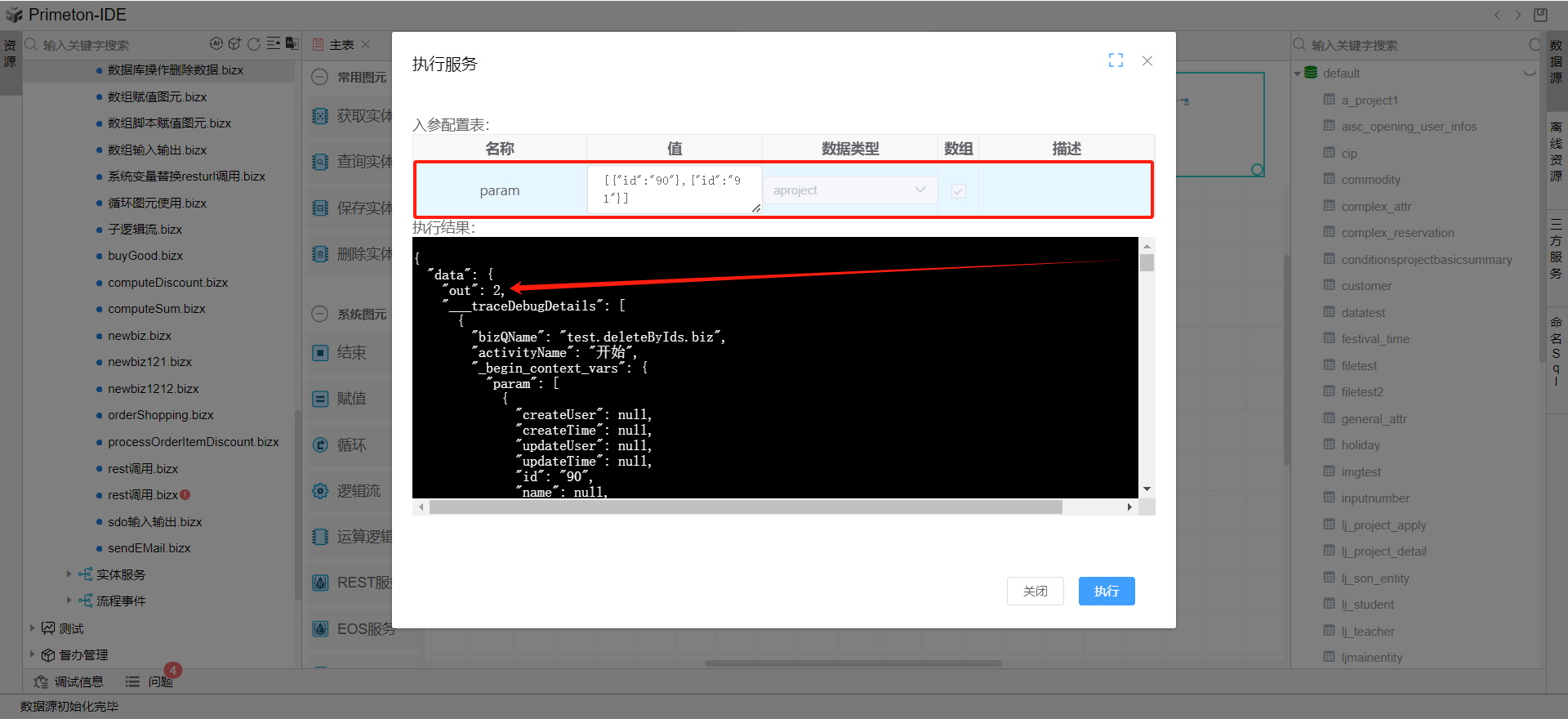Click the language translate icon

tap(292, 44)
